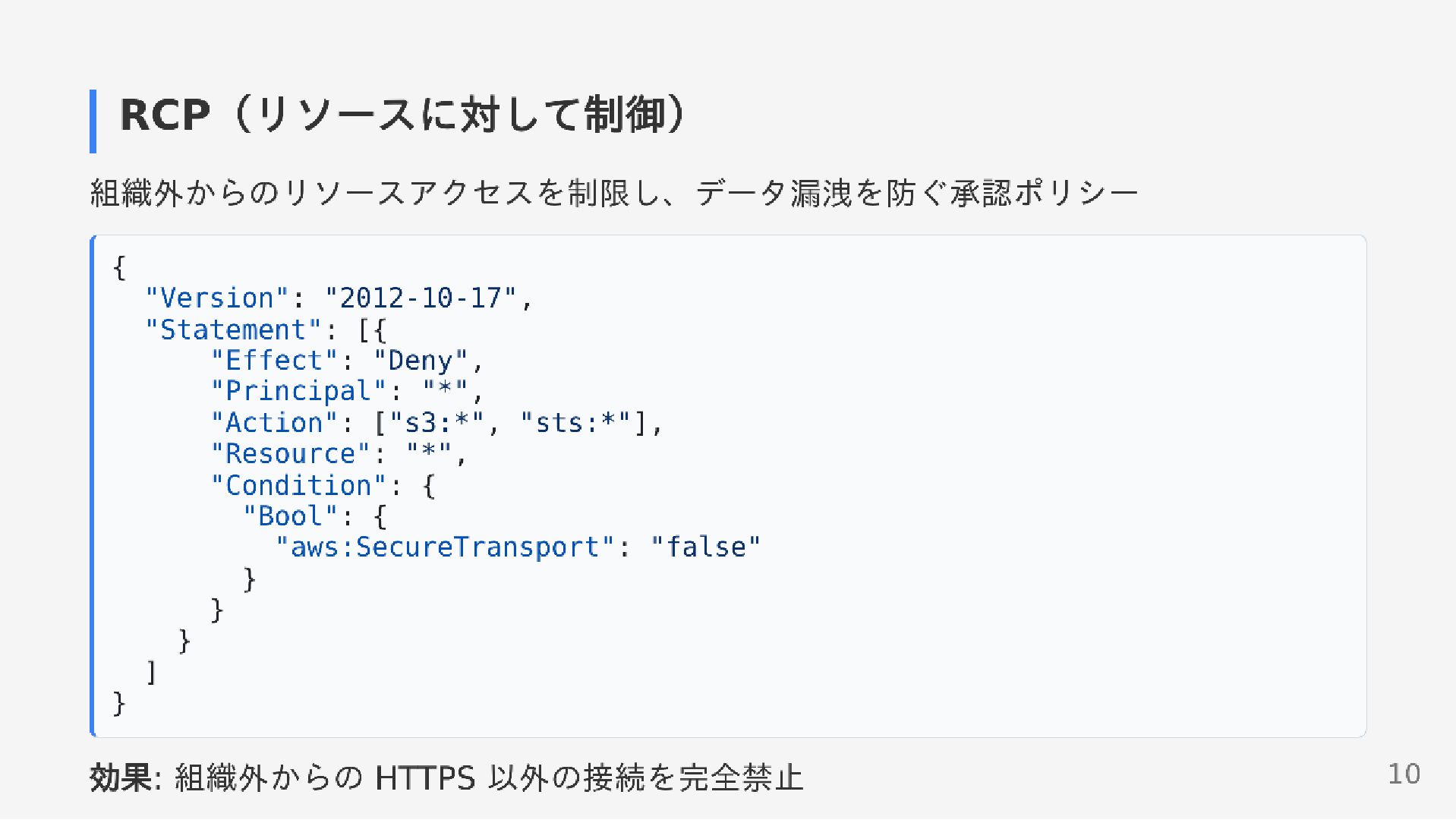The width and height of the screenshot is (1456, 820).
Task: Click the "Bool" operator key
Action: [291, 516]
